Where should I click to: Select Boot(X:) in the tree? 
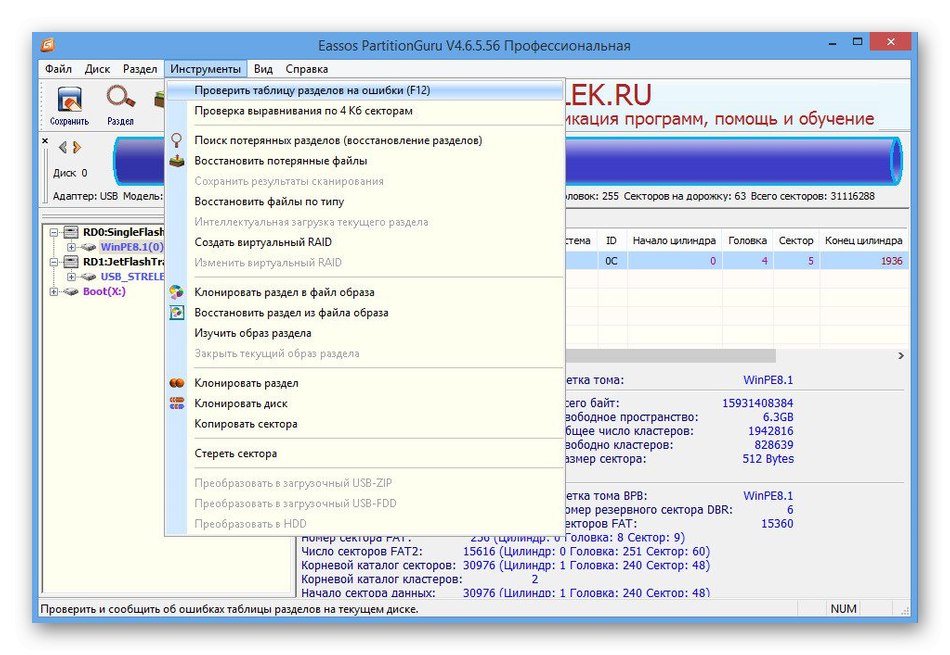tap(104, 291)
